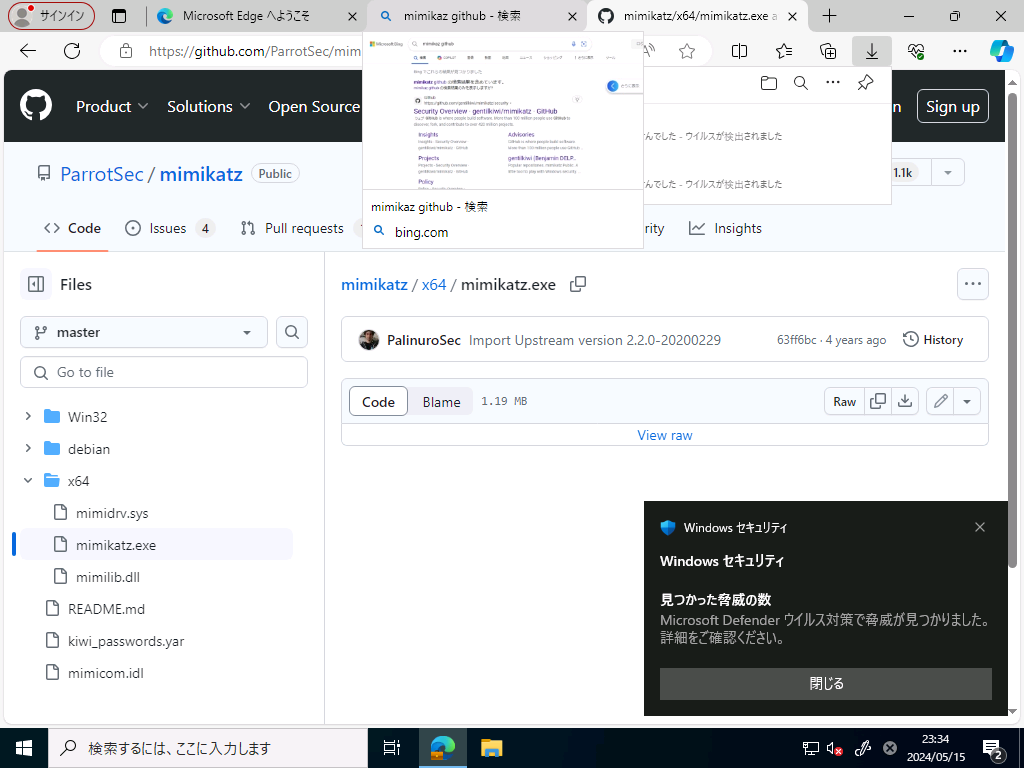Click 閉じる in Windows Security notification
Screen dimensions: 1024x768
pyautogui.click(x=825, y=684)
